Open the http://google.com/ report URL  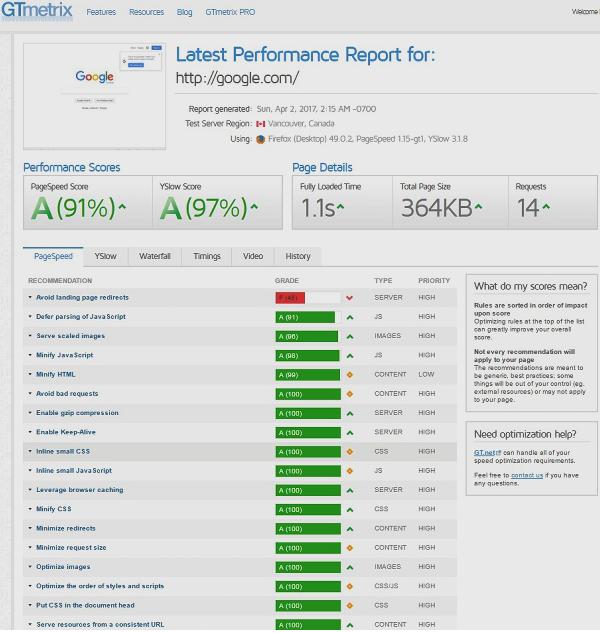237,78
